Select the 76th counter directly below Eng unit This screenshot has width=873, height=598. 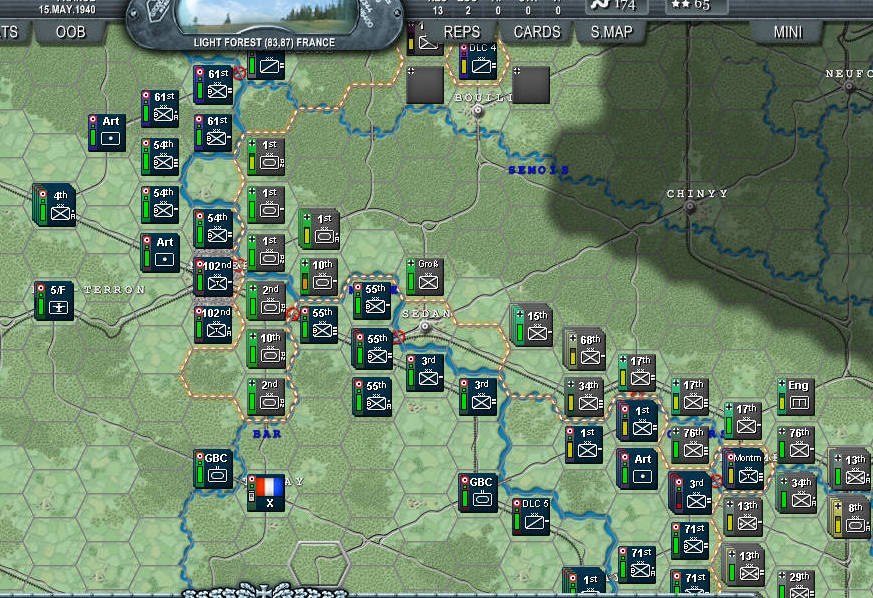[796, 444]
